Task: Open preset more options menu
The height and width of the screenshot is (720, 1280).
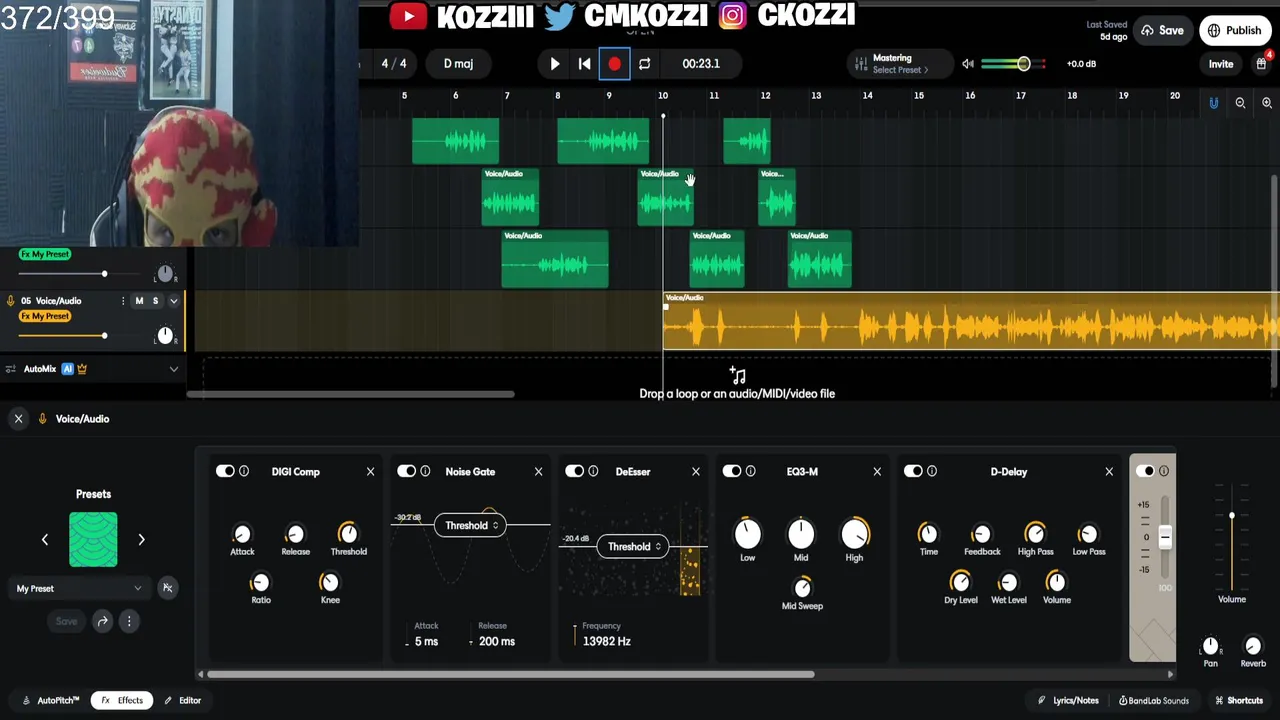Action: [129, 621]
